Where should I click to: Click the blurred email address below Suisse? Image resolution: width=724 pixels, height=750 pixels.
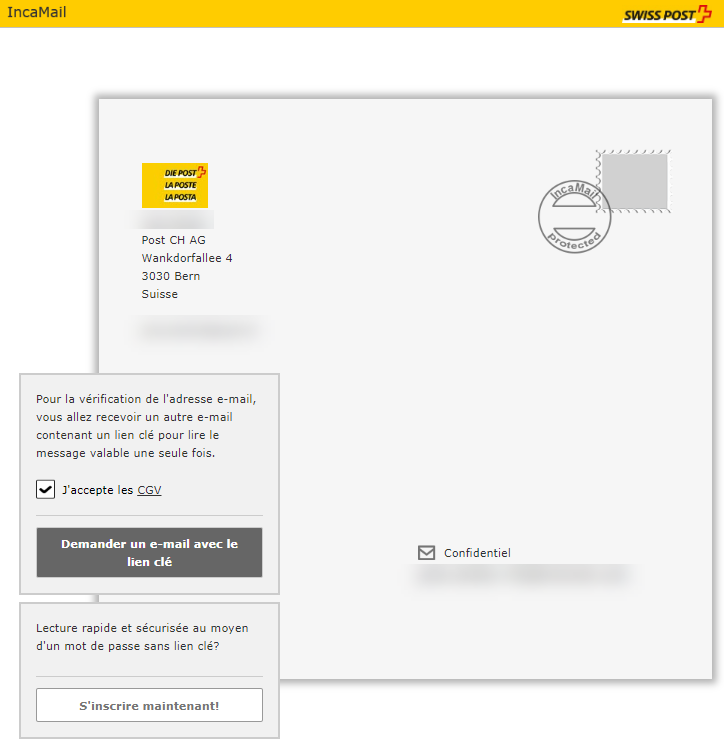click(x=199, y=328)
